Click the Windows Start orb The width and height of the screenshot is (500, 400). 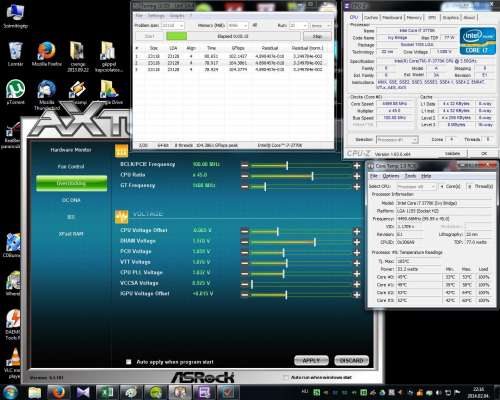pyautogui.click(x=11, y=392)
